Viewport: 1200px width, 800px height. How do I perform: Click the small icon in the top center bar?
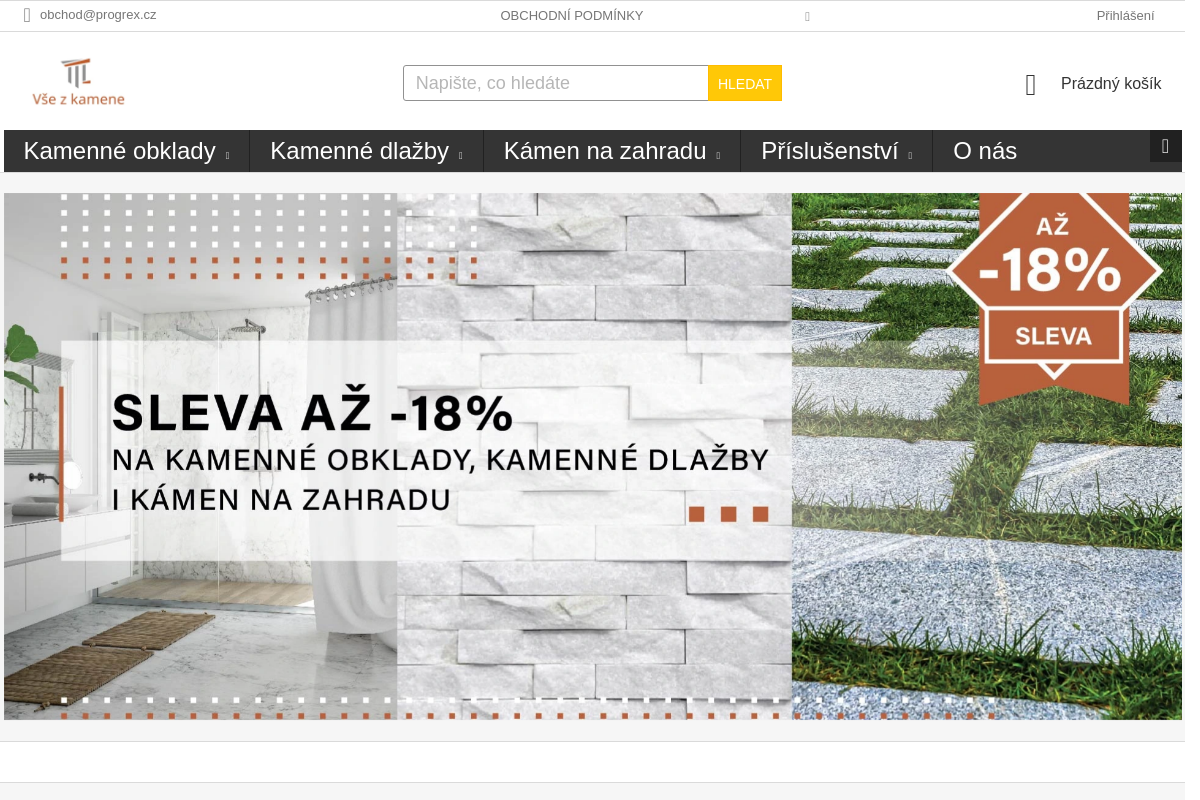pyautogui.click(x=807, y=16)
